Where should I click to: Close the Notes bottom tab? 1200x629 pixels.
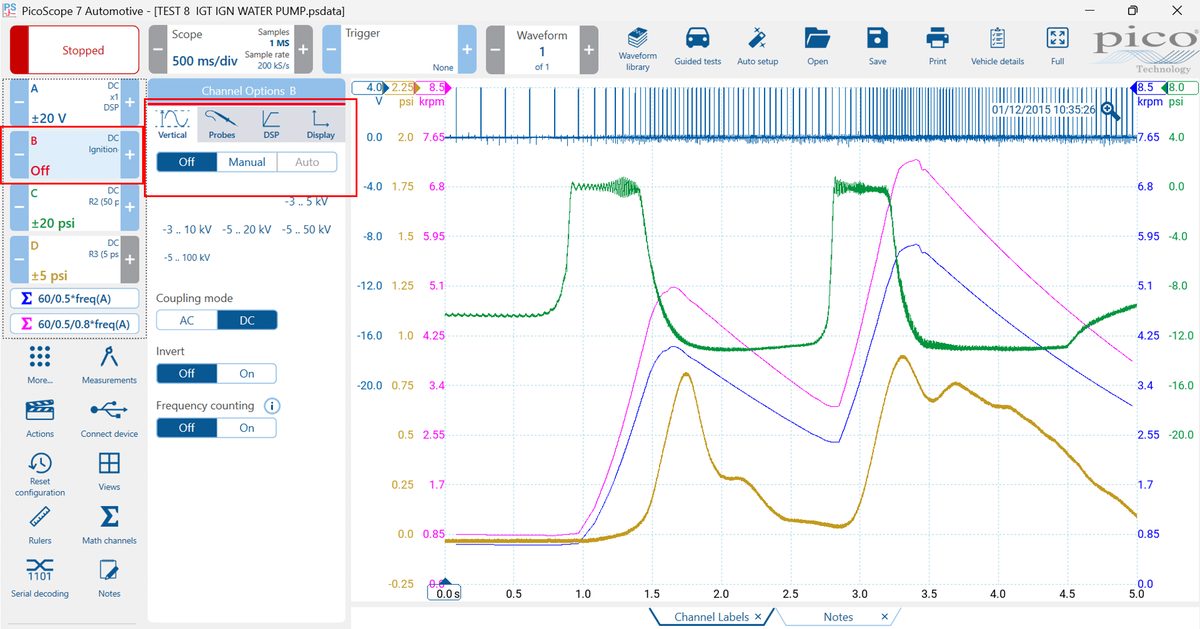(x=884, y=617)
